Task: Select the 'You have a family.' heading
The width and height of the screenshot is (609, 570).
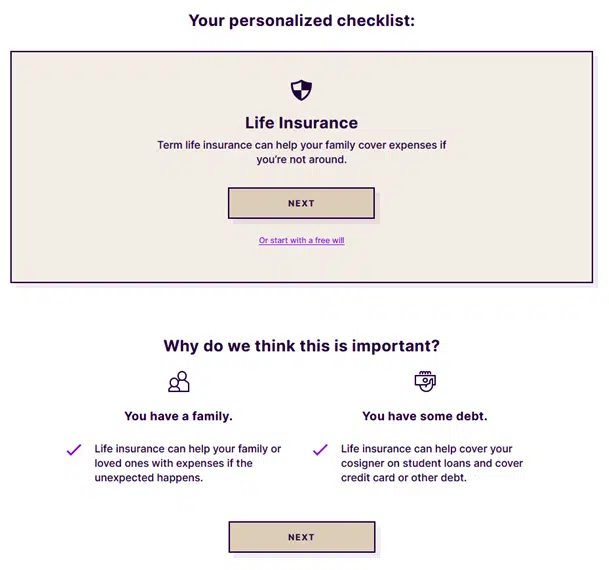Action: (178, 416)
